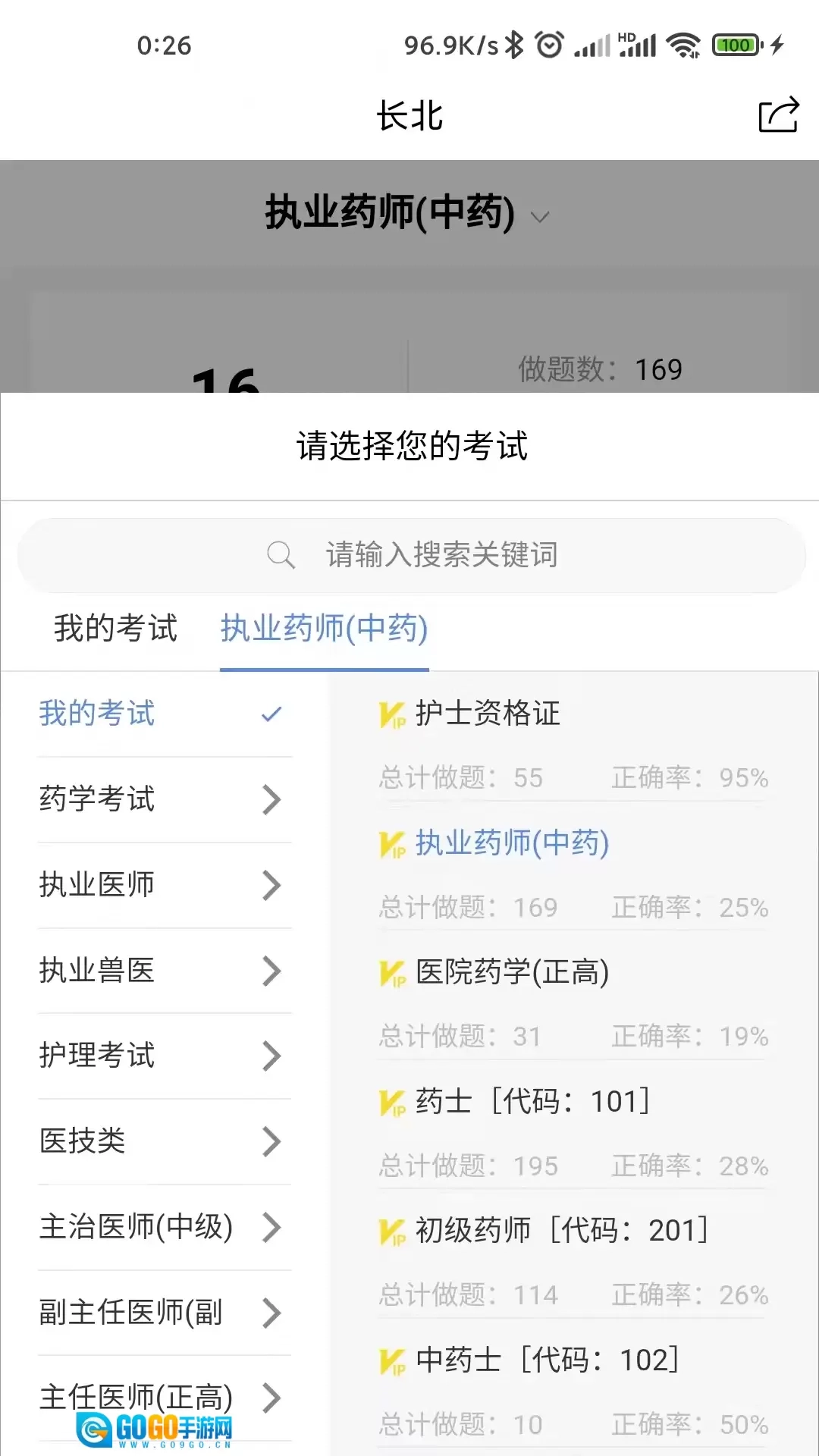Switch to the 执业药师(中药) tab

tap(324, 629)
